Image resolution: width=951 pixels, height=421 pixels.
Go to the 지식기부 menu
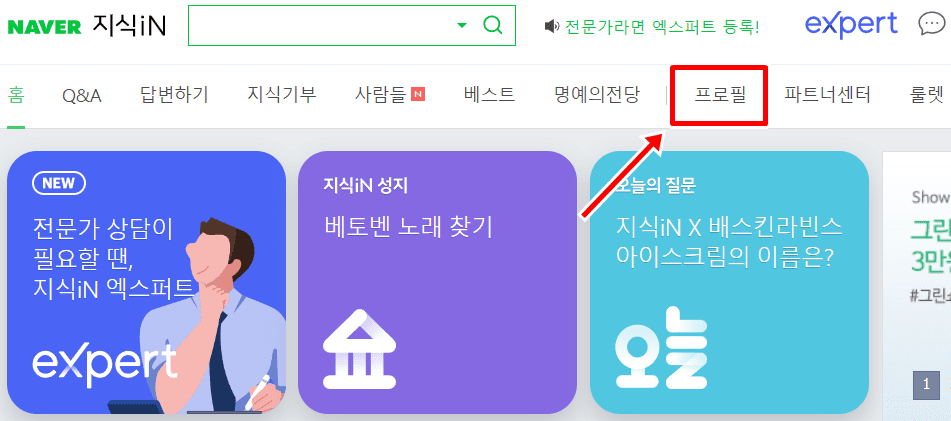pos(281,95)
